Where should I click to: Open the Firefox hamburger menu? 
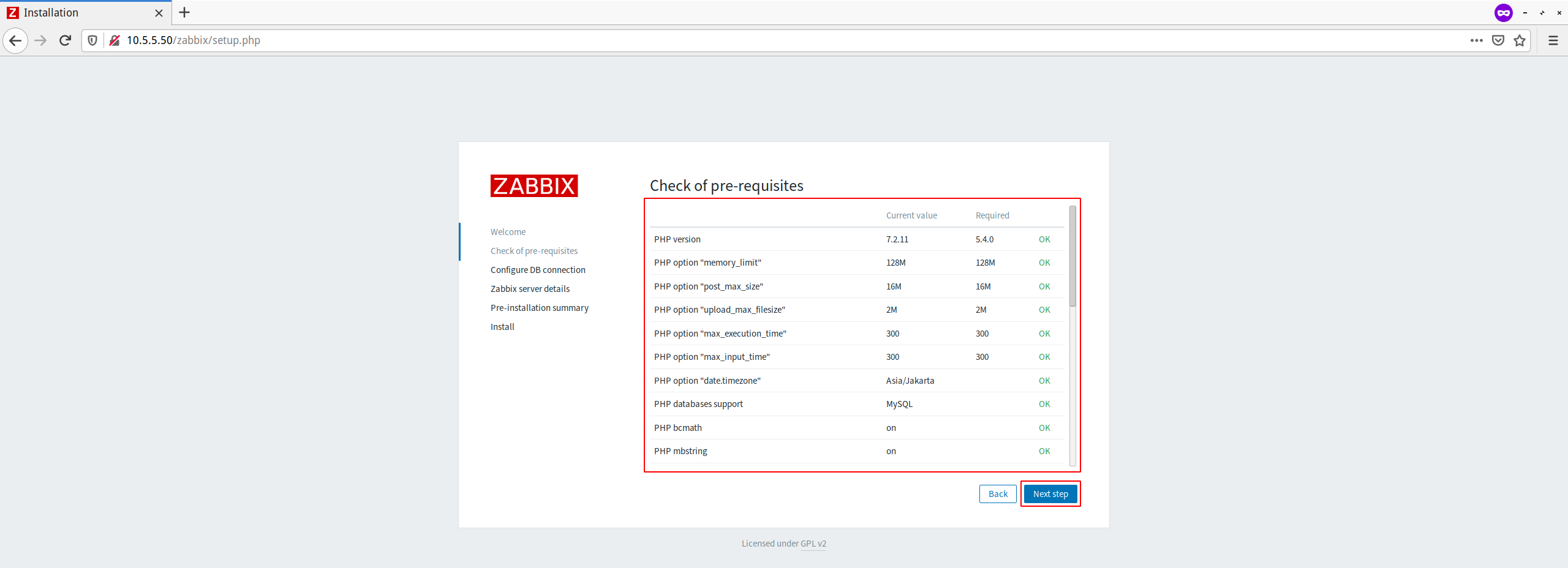[x=1553, y=40]
